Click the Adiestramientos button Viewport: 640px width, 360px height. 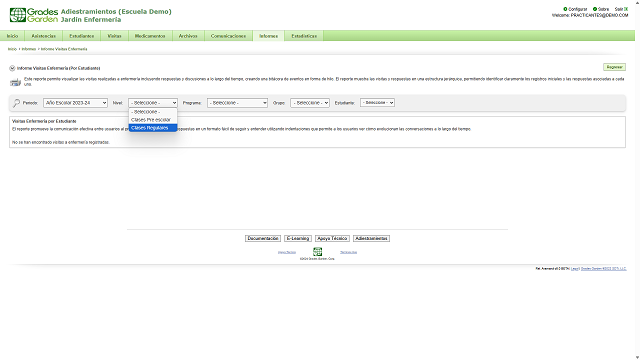point(371,238)
